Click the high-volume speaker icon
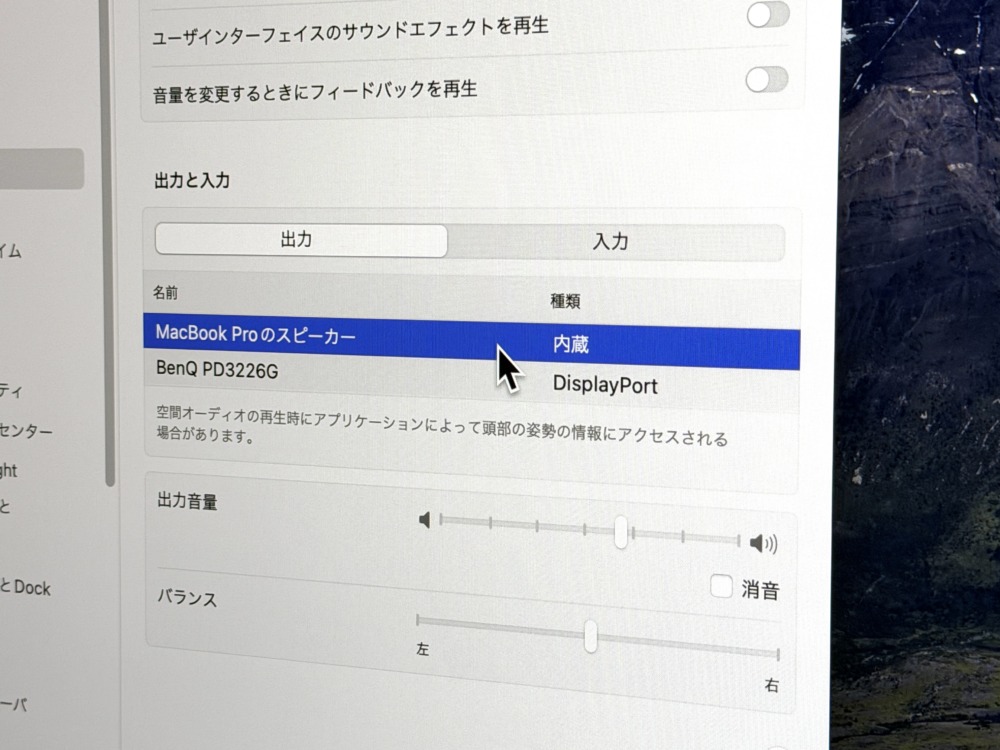 pos(762,544)
